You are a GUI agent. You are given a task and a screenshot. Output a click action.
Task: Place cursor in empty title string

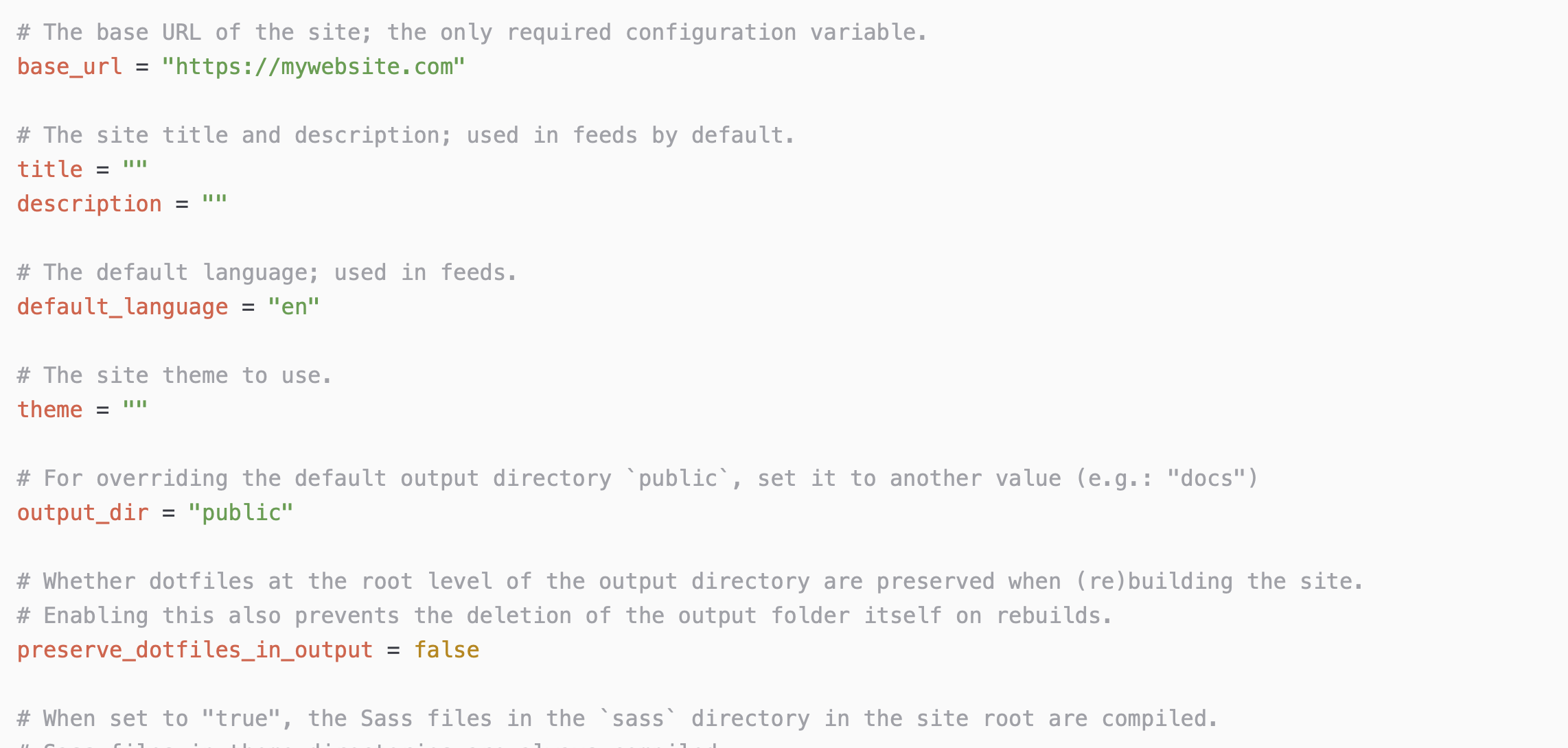coord(135,170)
